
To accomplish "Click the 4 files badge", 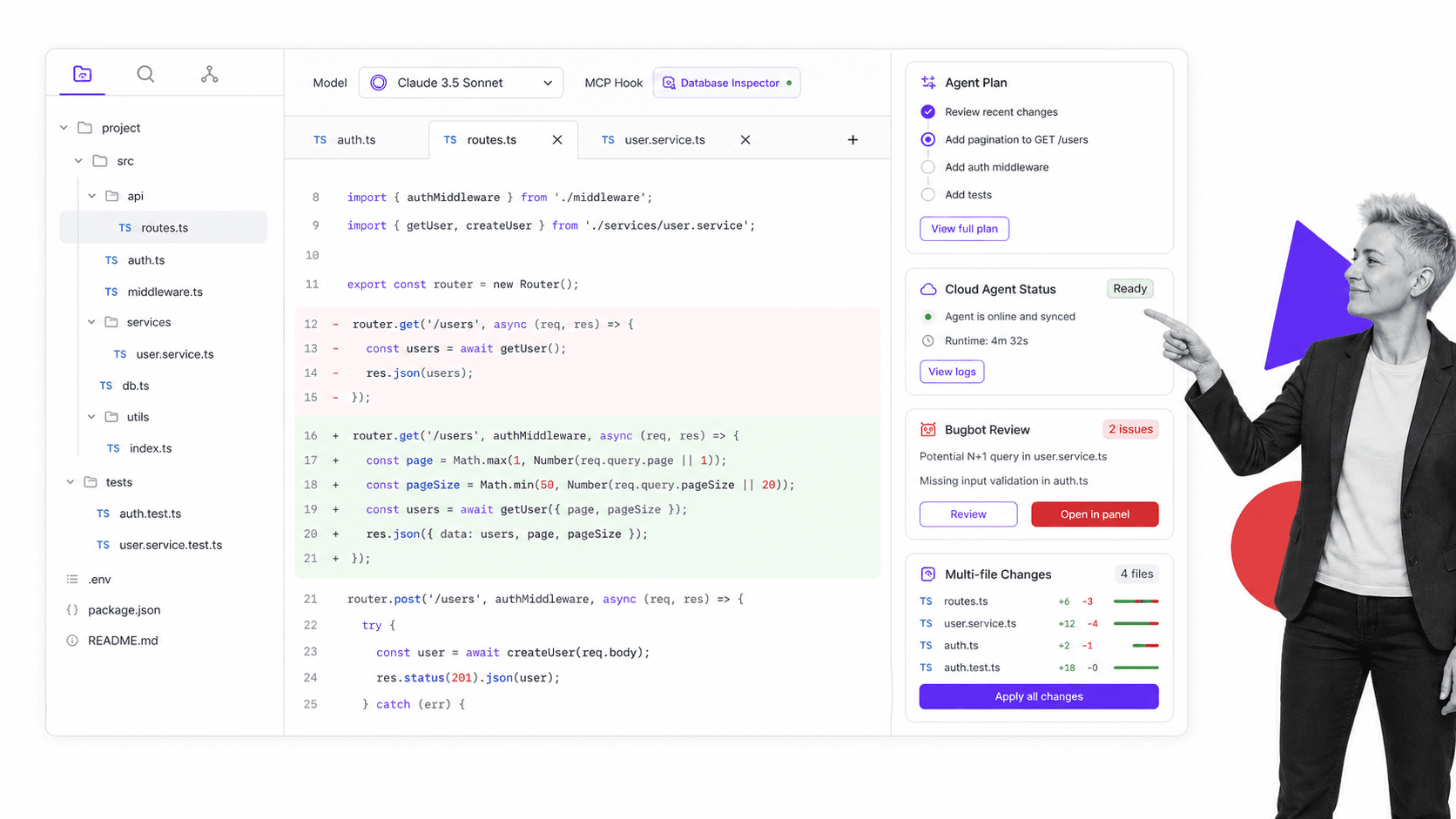I will (x=1136, y=574).
